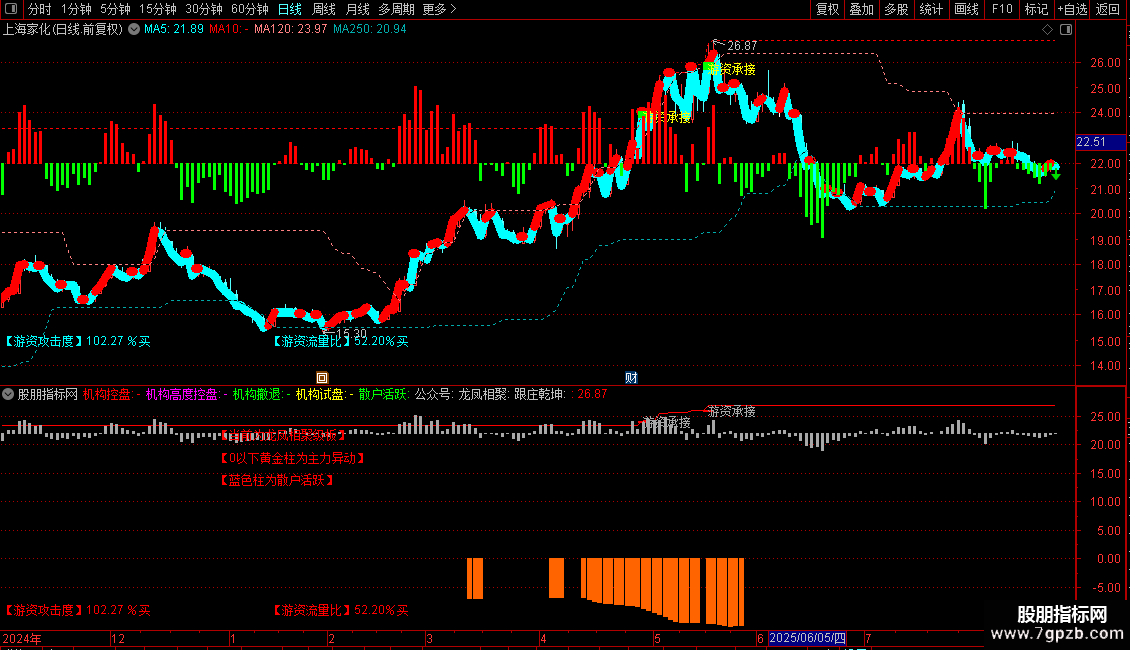Select the 1分钟 period tab

coord(76,9)
